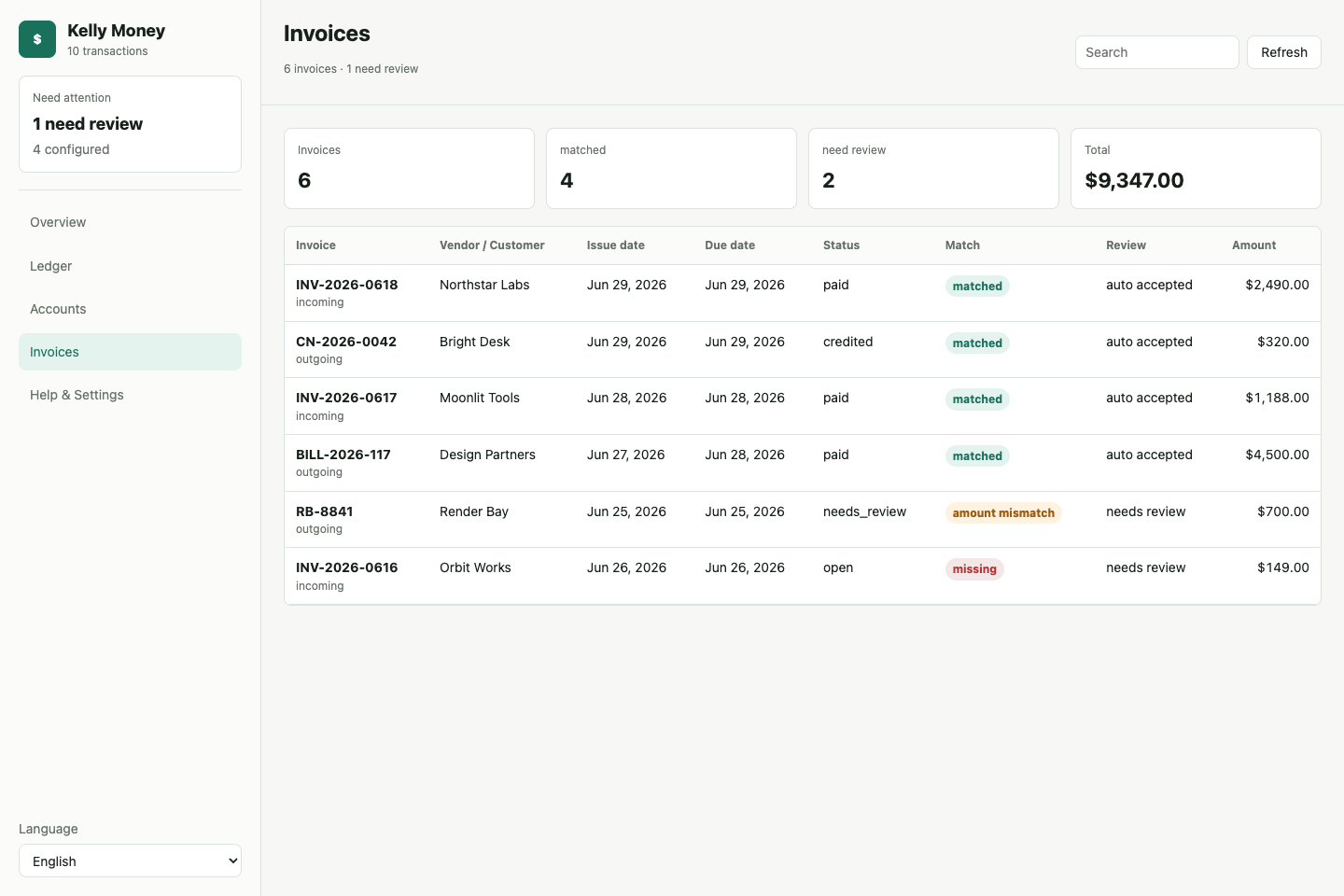Open invoice INV-2026-0618
Screen dimensions: 1344x896
346,285
